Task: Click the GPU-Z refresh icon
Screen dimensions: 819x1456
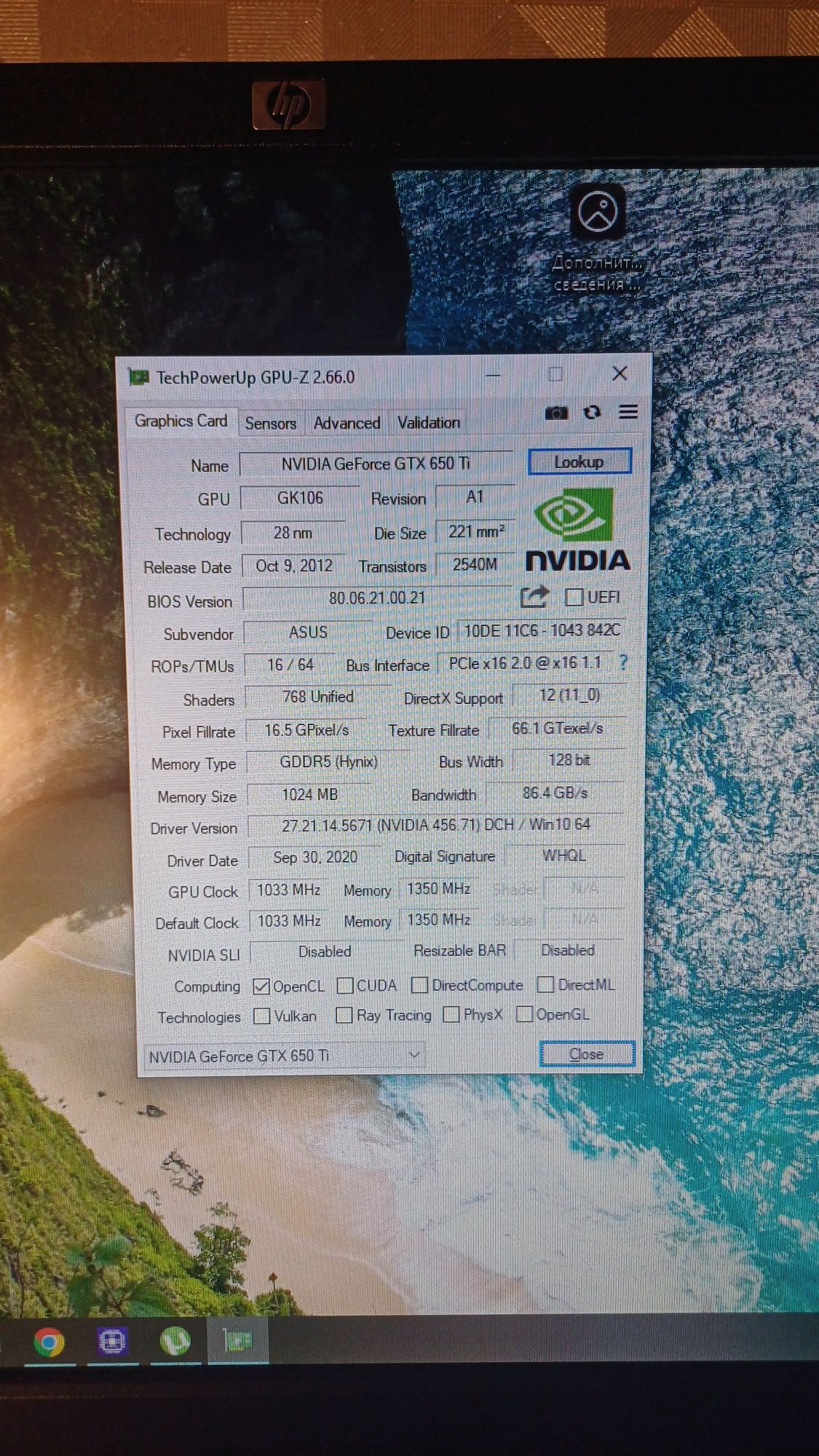Action: (593, 413)
